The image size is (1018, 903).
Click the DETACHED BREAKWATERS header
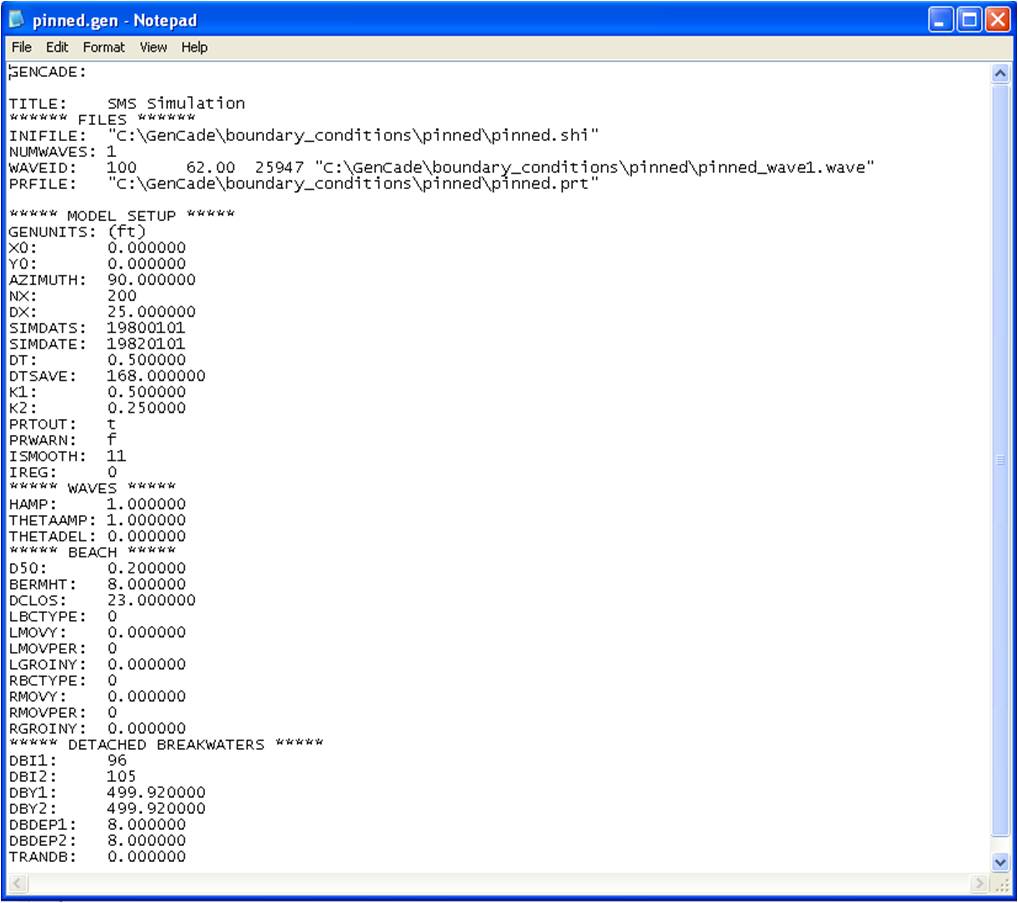point(166,745)
